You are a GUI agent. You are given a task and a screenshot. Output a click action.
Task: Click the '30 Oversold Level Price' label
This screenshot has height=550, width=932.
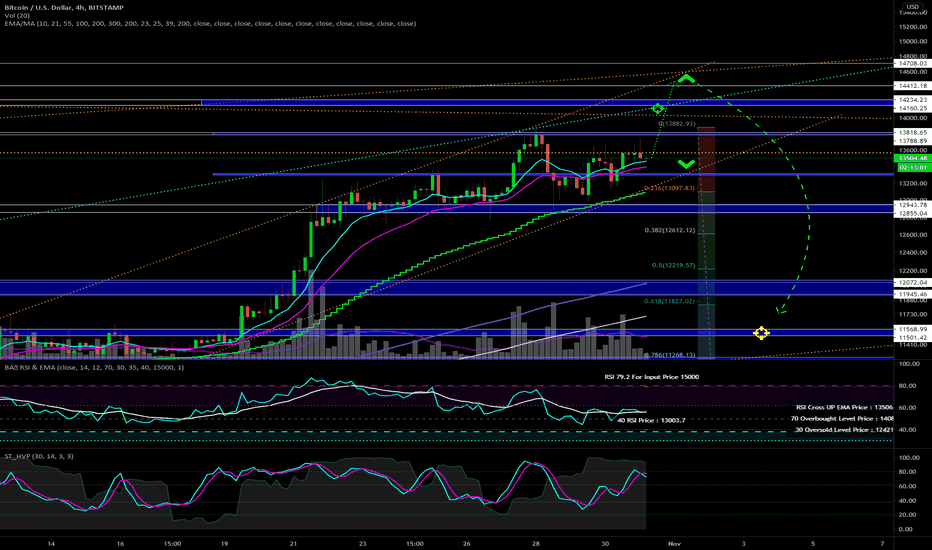pyautogui.click(x=844, y=429)
